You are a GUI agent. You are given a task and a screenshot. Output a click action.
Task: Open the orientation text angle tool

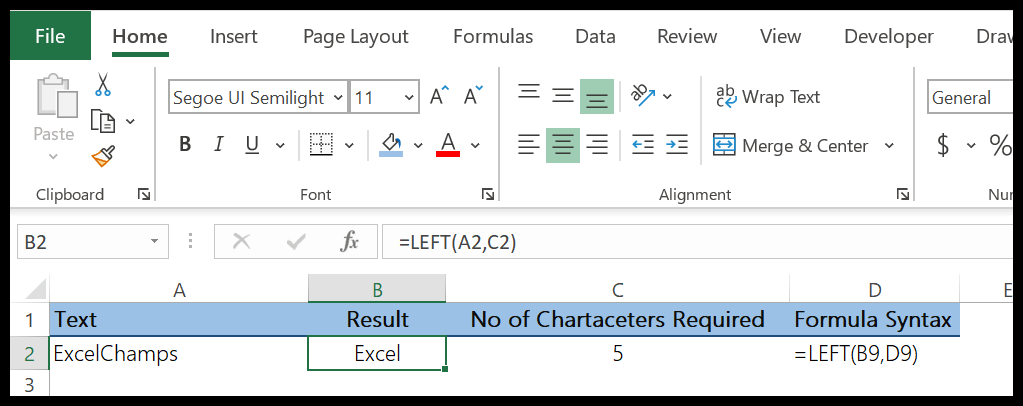coord(643,96)
